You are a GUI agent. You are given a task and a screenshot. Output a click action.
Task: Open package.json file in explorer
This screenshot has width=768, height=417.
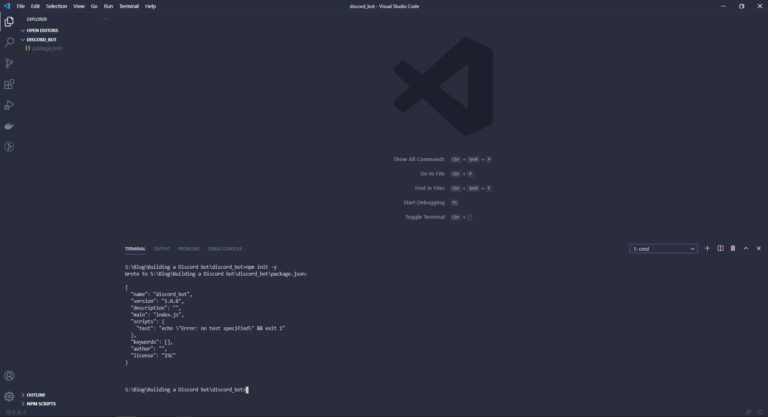click(46, 48)
